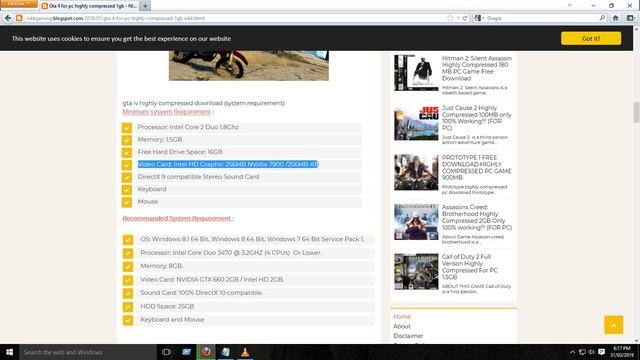The image size is (640, 360).
Task: Open the network tray icon
Action: (582, 352)
